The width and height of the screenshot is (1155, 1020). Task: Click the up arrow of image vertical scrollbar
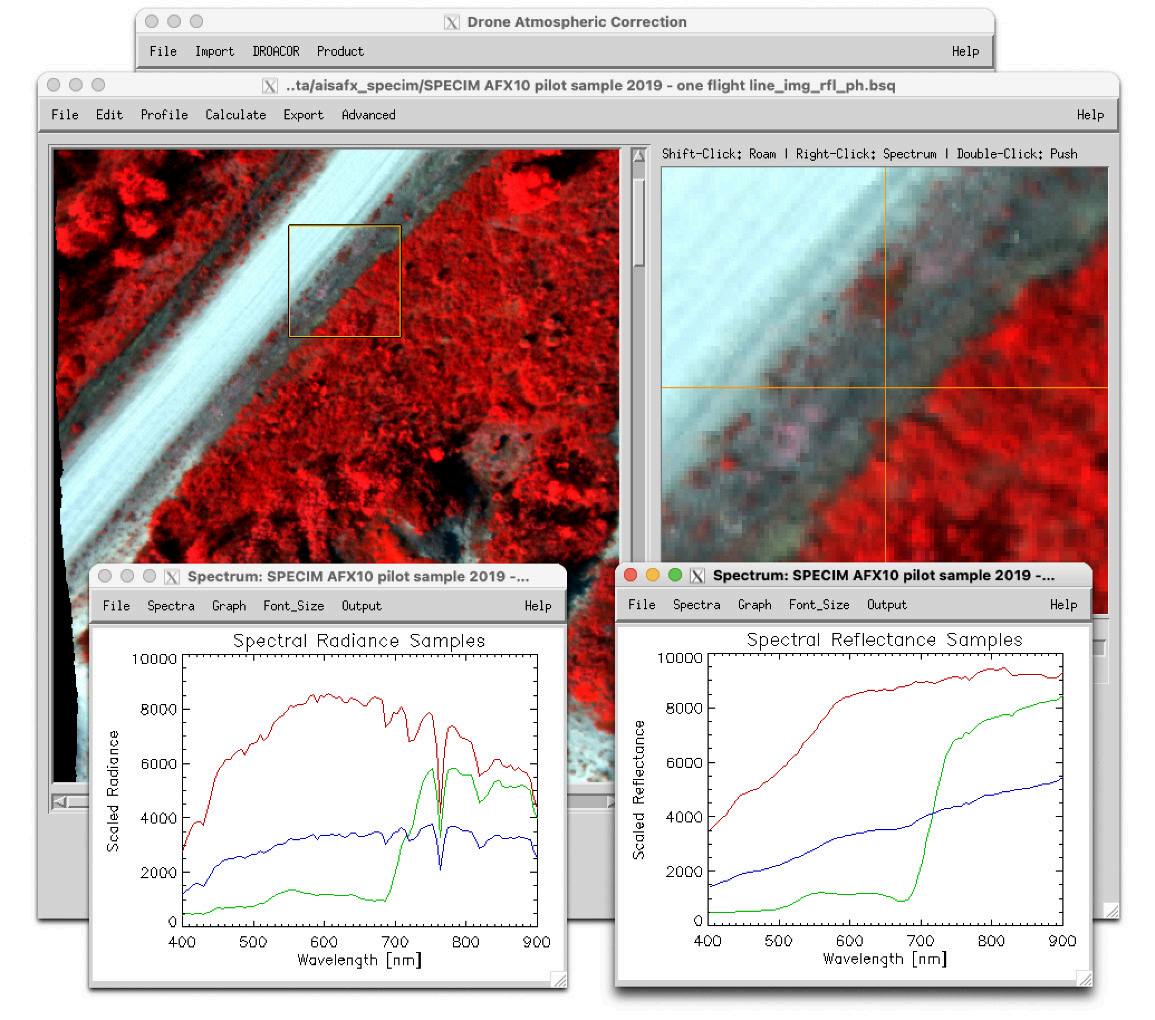(x=639, y=156)
